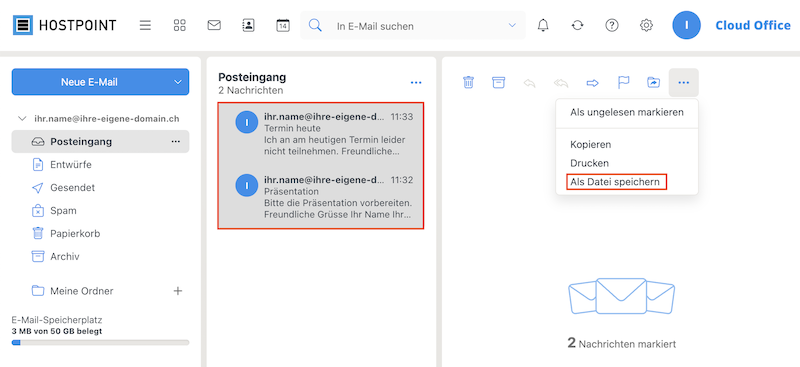
Task: Open the app launcher grid icon
Action: click(180, 25)
